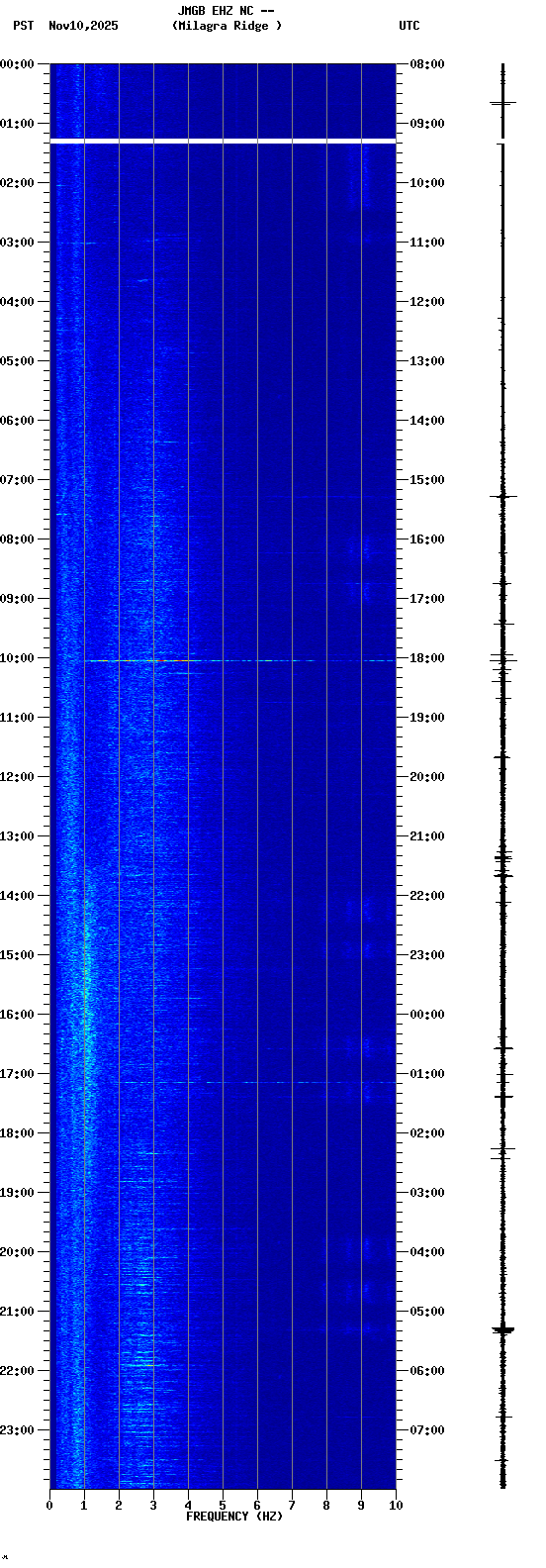Click the '9' frequency axis tick label
Image resolution: width=546 pixels, height=1568 pixels.
[361, 1506]
